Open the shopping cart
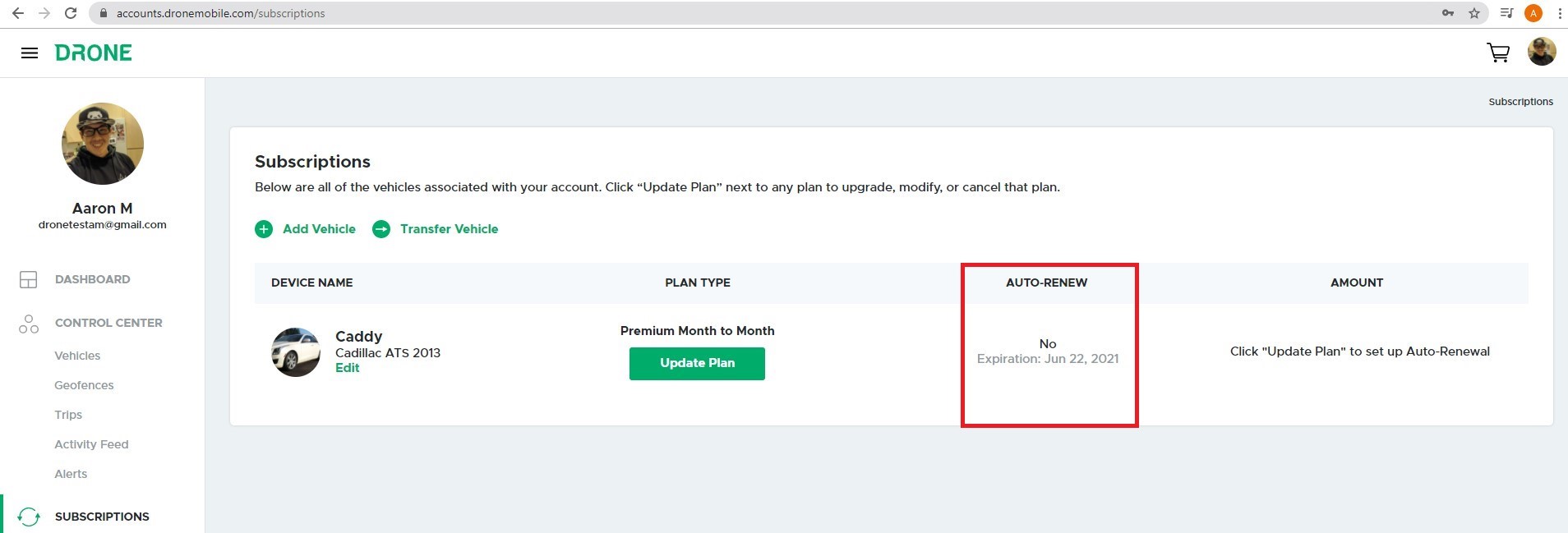The image size is (1568, 533). 1498,53
